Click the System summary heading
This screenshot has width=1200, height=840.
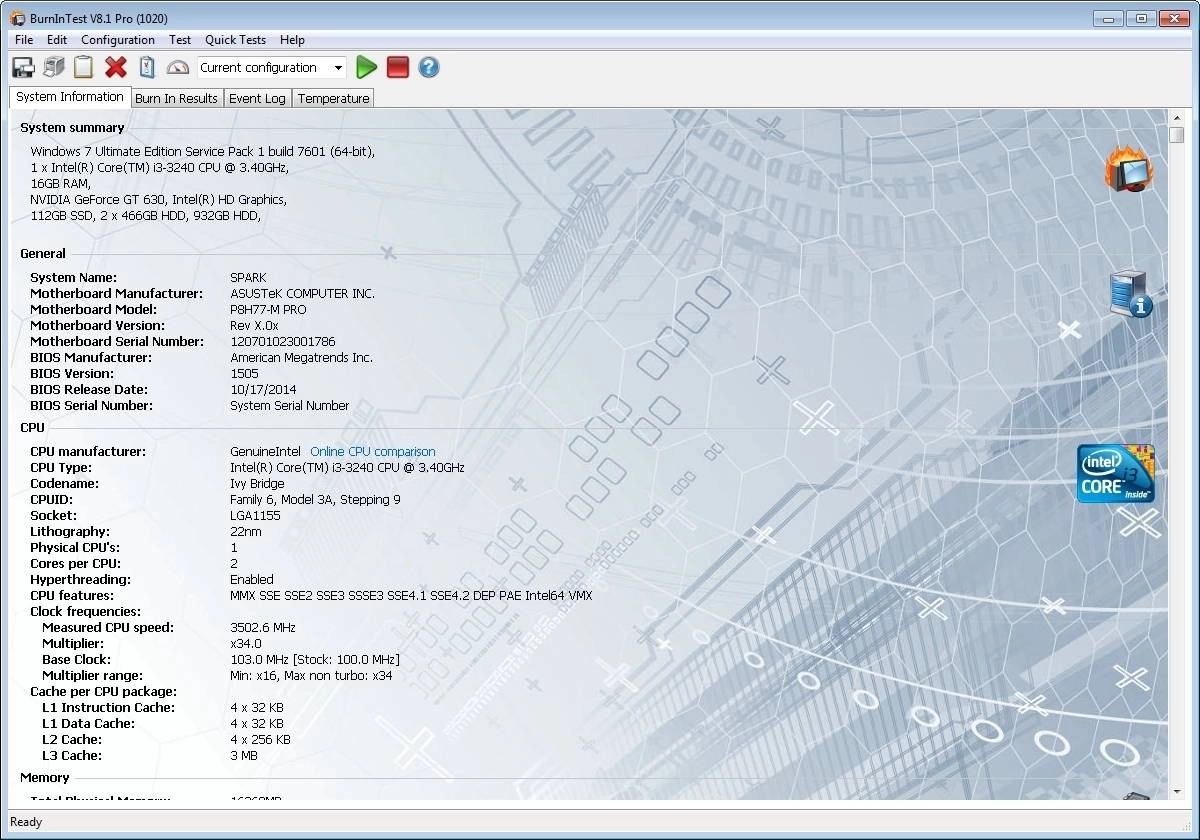pyautogui.click(x=72, y=128)
